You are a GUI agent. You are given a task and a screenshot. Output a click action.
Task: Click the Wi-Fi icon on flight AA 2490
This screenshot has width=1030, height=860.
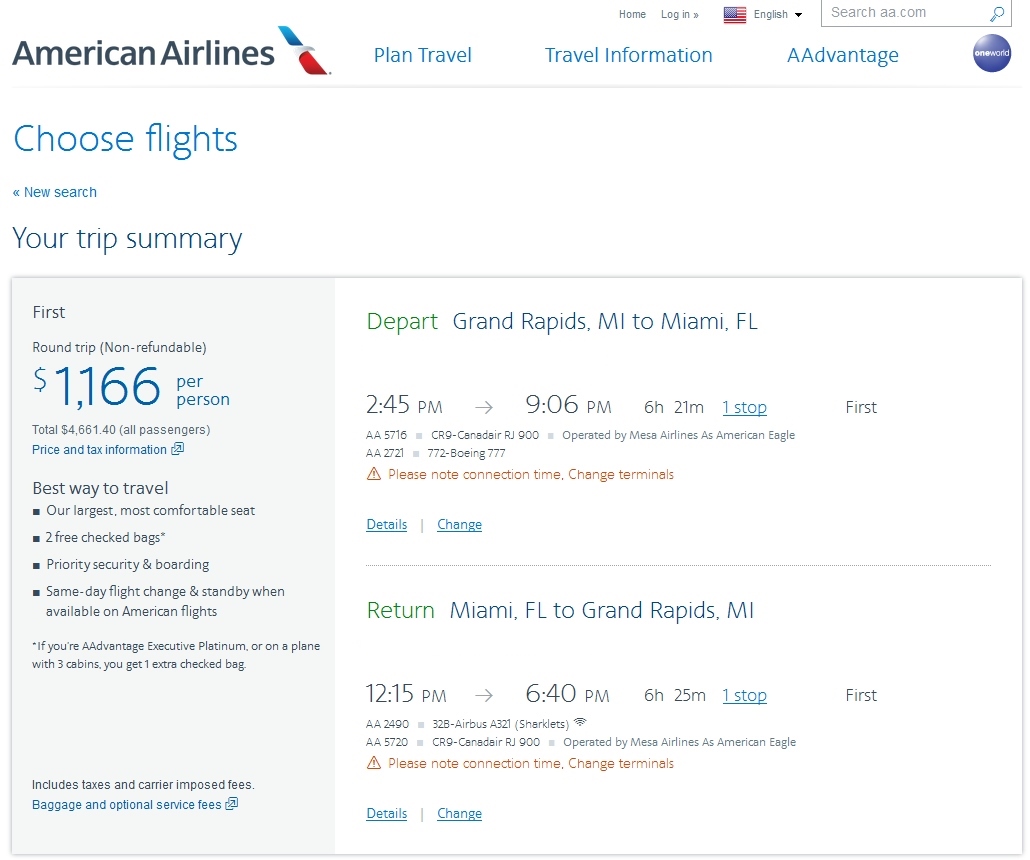pyautogui.click(x=580, y=723)
